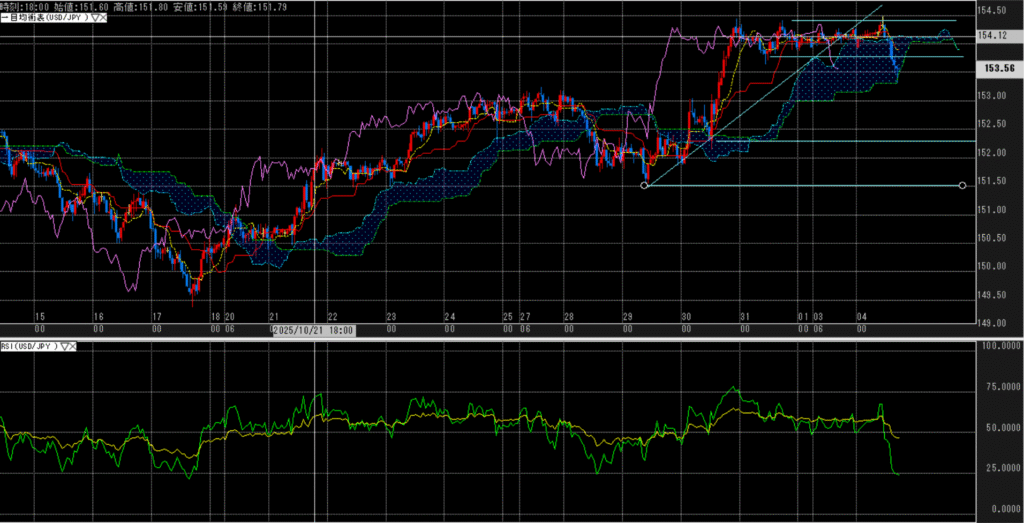Click the 2025/10/21 18:00 crosshair date label
The width and height of the screenshot is (1024, 523).
click(313, 328)
